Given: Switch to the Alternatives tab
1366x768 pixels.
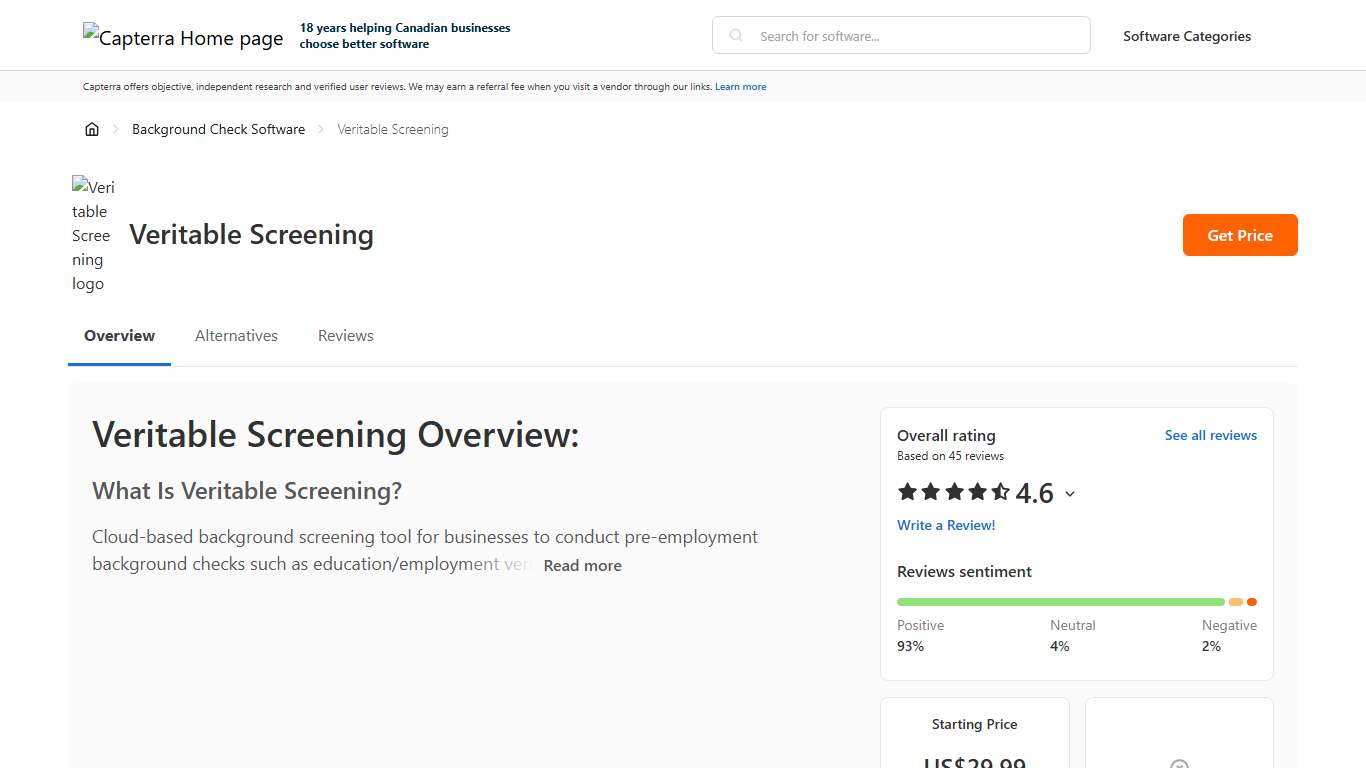Looking at the screenshot, I should pyautogui.click(x=236, y=335).
